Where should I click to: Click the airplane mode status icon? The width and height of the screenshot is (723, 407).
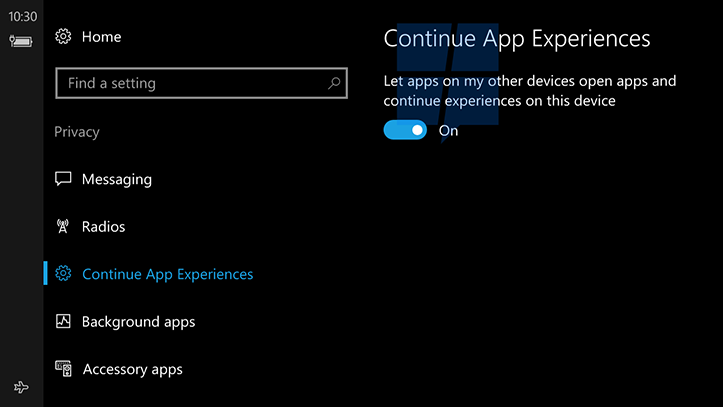(21, 387)
